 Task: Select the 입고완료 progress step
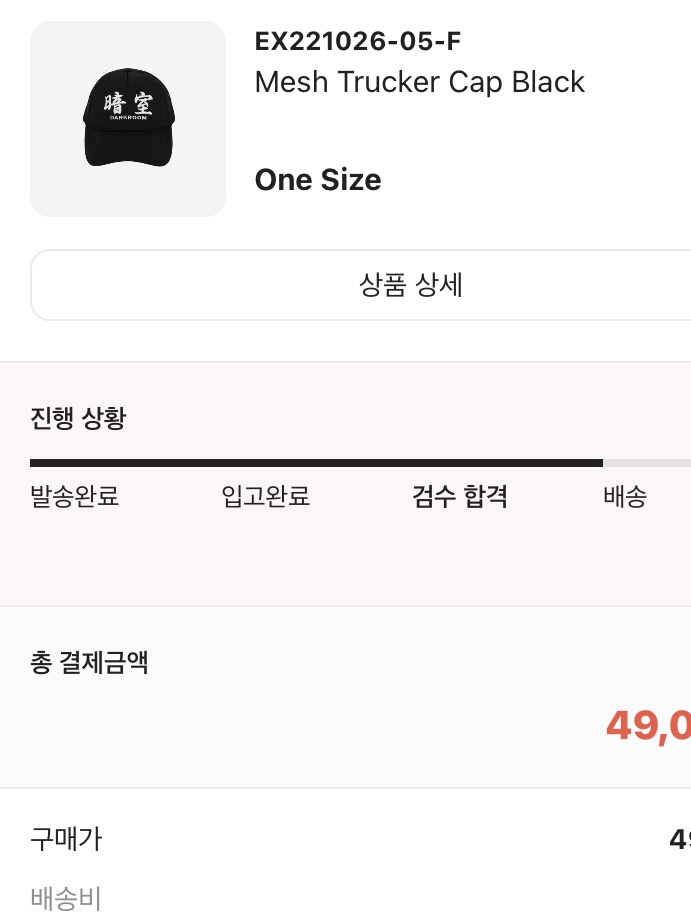point(266,496)
